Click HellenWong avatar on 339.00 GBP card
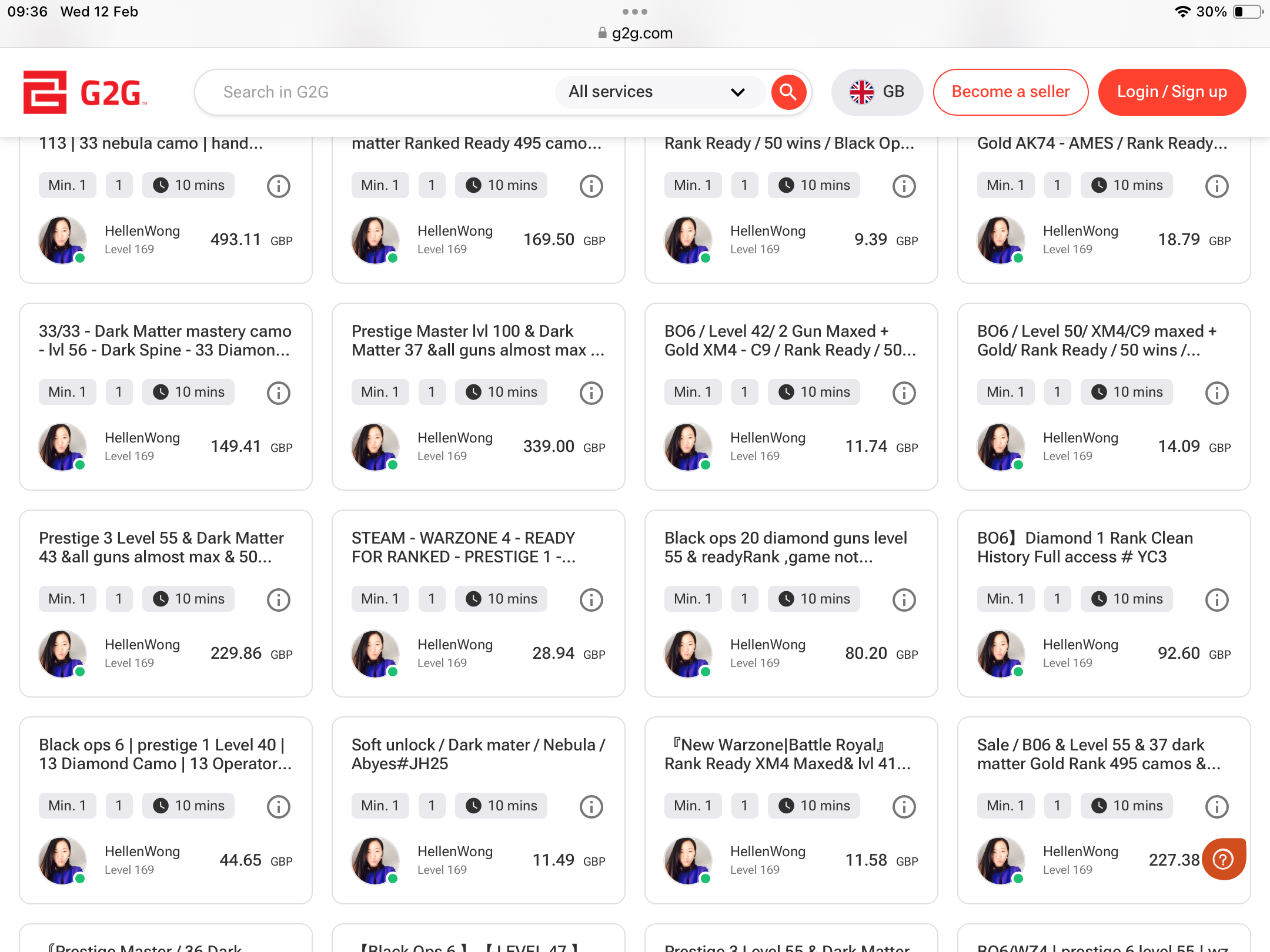Image resolution: width=1270 pixels, height=952 pixels. pos(375,447)
